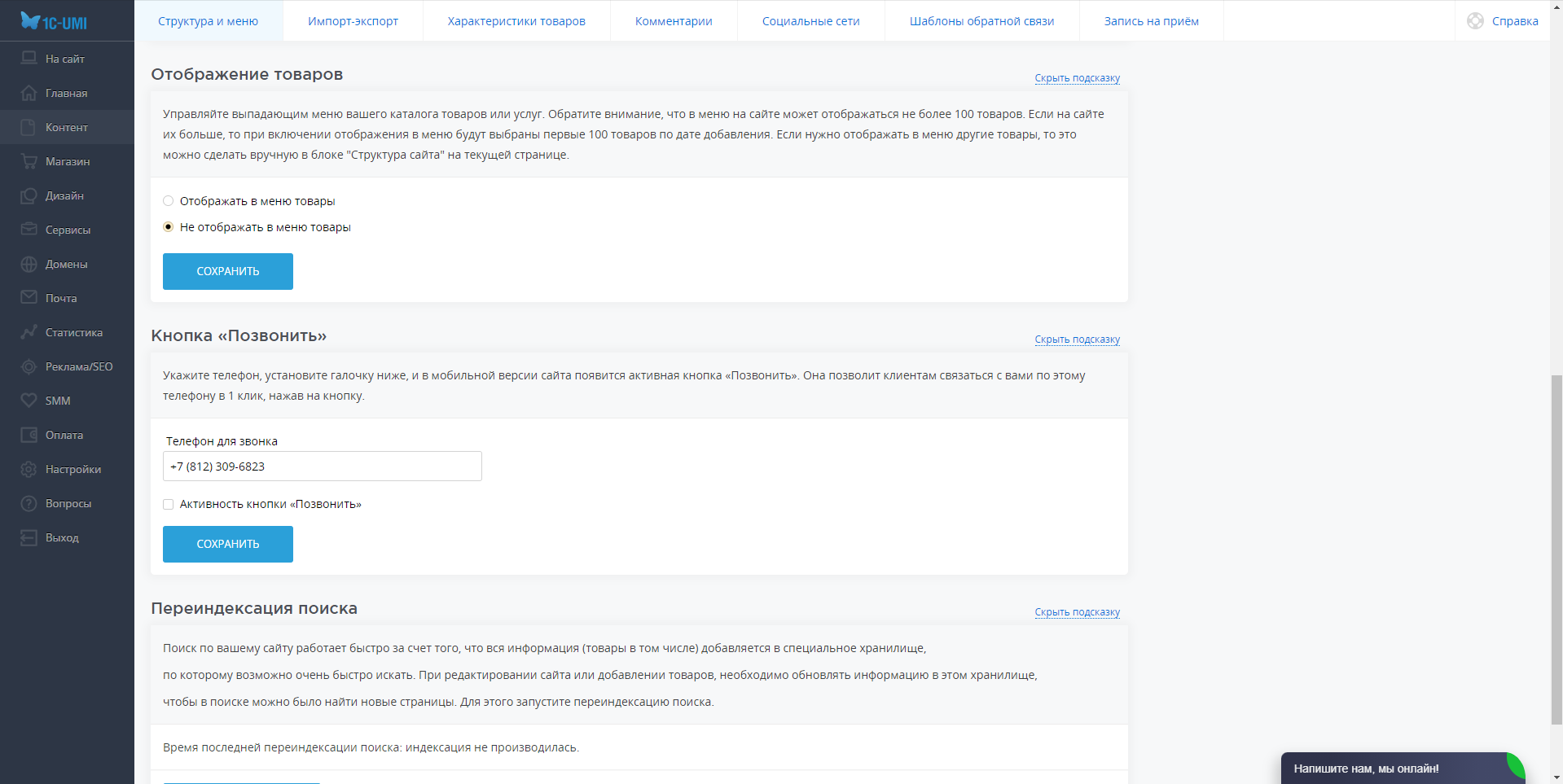Screen dimensions: 1563x784
Task: Click the lifebuoy help icon beside 'Справка'
Action: (x=1475, y=21)
